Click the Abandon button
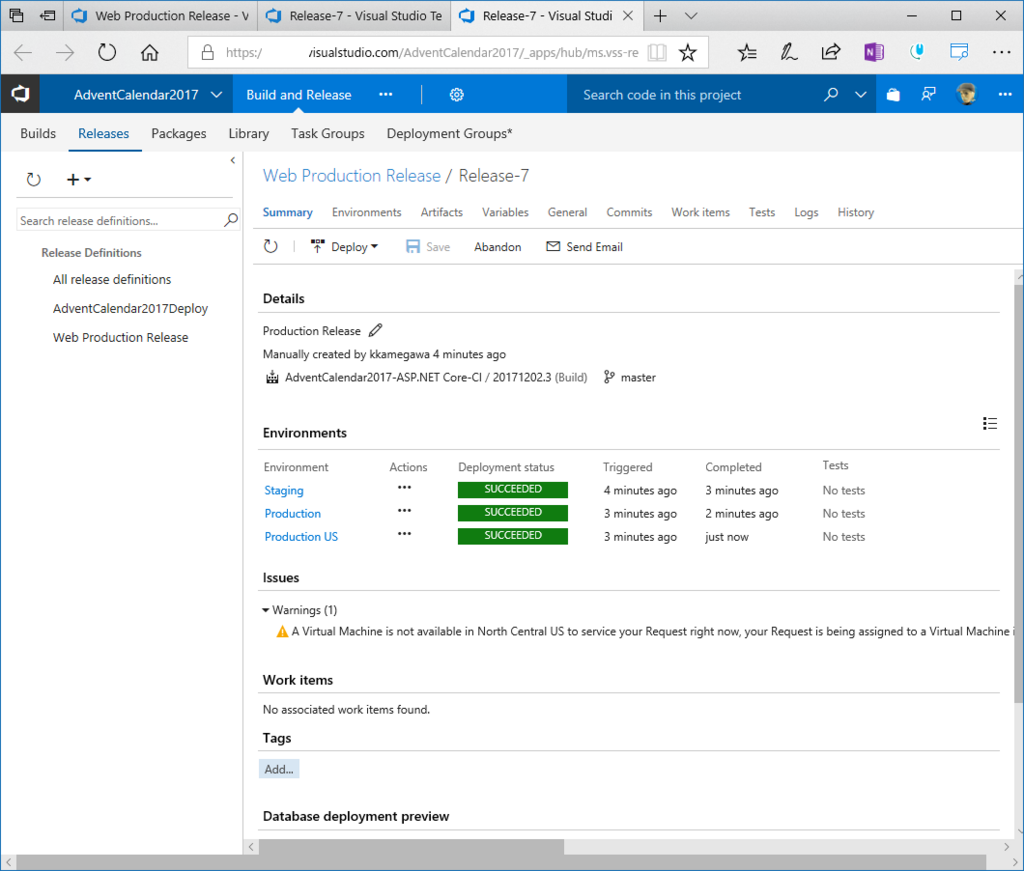 point(498,247)
